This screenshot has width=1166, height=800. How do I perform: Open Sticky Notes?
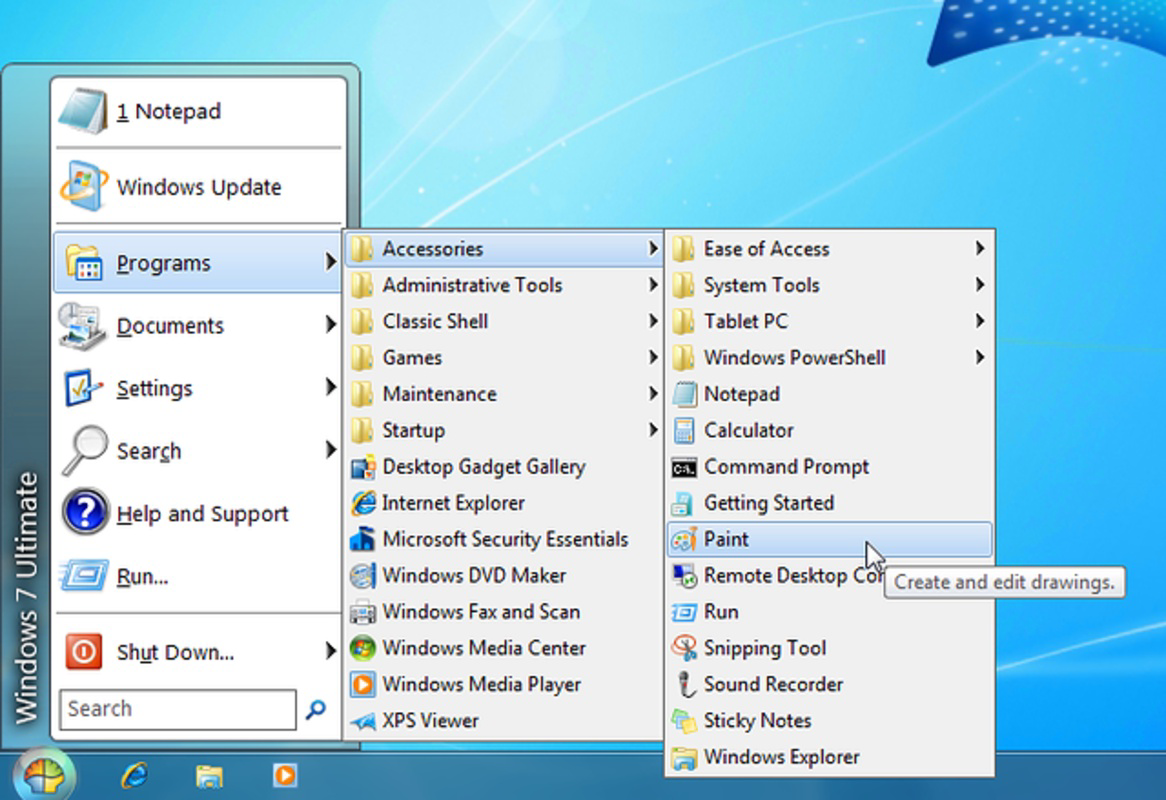point(757,720)
